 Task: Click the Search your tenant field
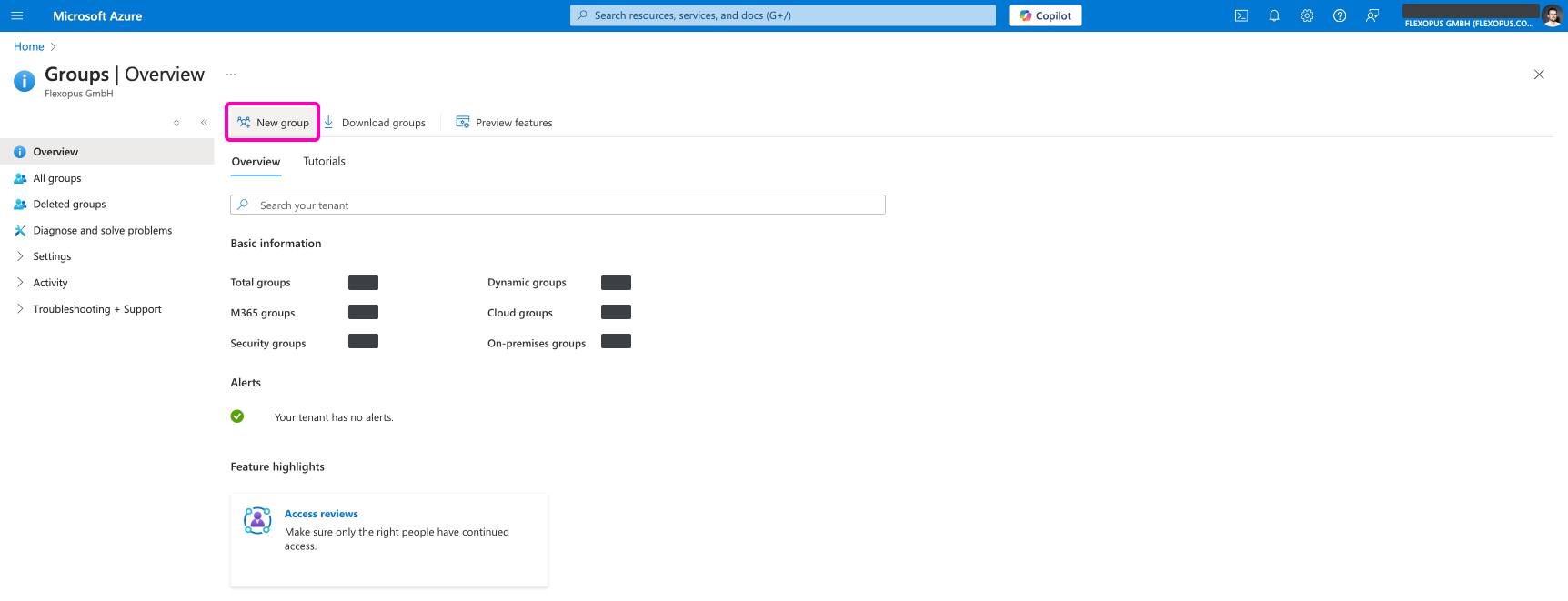coord(558,205)
